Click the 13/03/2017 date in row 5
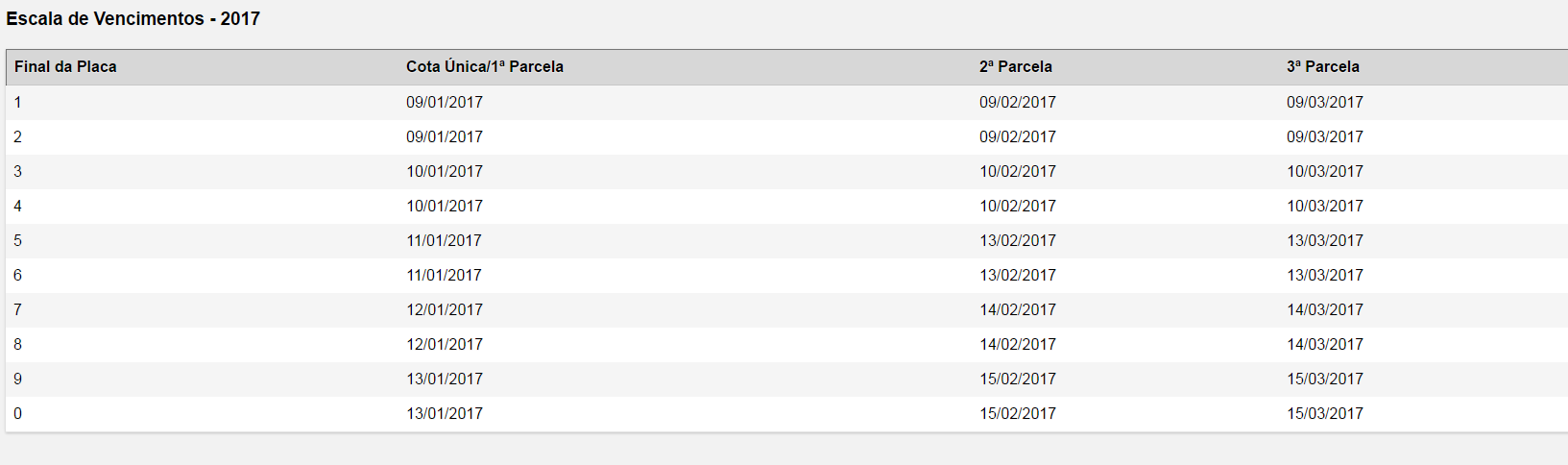 tap(1325, 240)
